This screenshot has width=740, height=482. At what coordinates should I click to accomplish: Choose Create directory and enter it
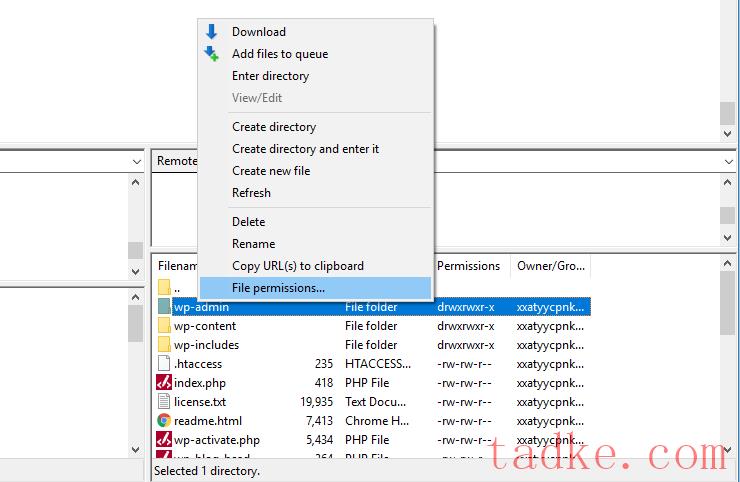point(305,149)
